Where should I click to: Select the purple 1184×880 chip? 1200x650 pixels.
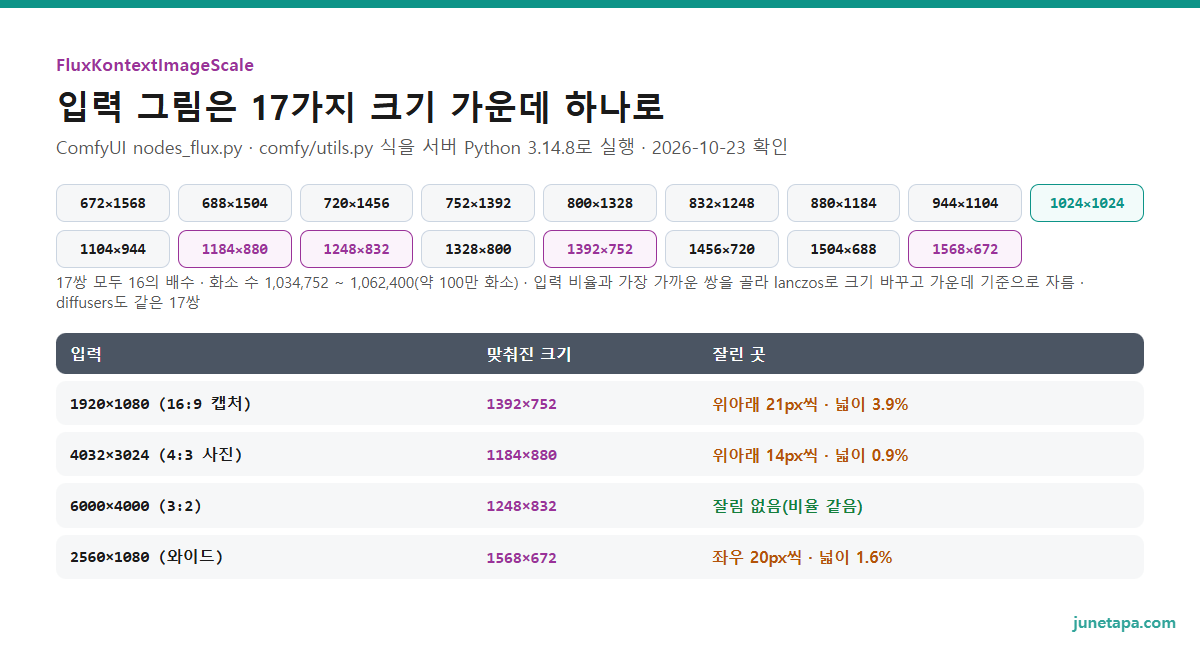pos(235,249)
